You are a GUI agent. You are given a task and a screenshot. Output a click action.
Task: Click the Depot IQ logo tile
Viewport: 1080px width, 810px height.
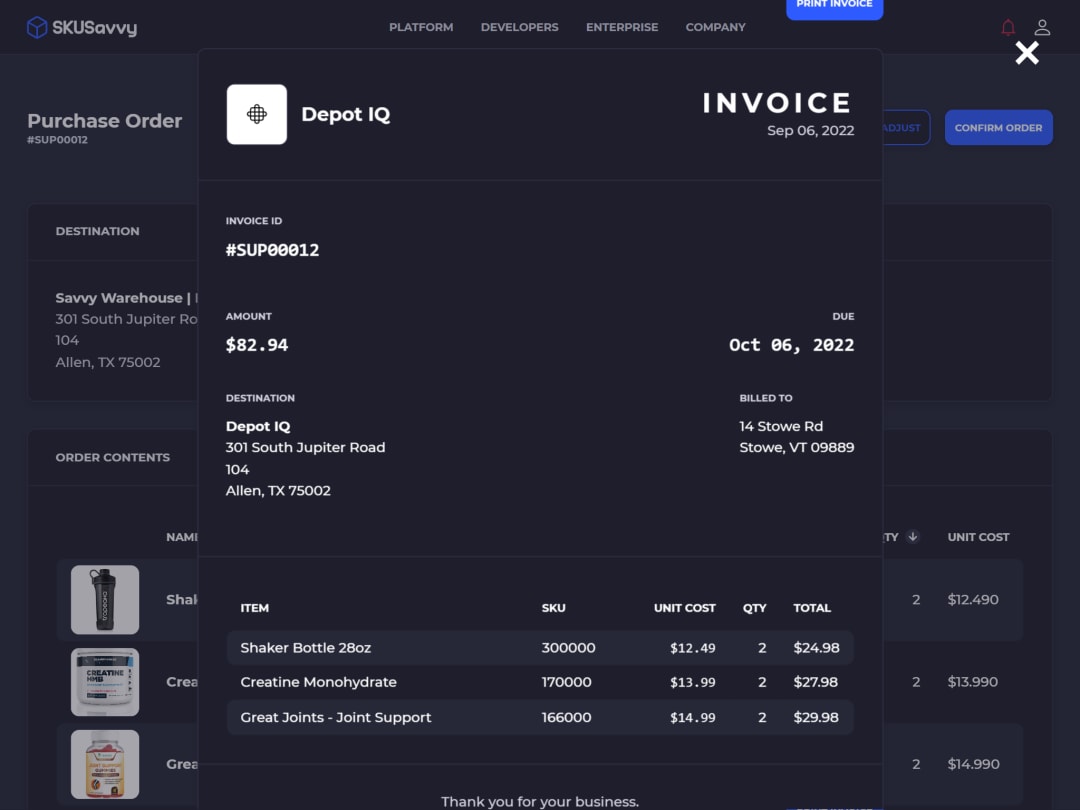coord(257,114)
